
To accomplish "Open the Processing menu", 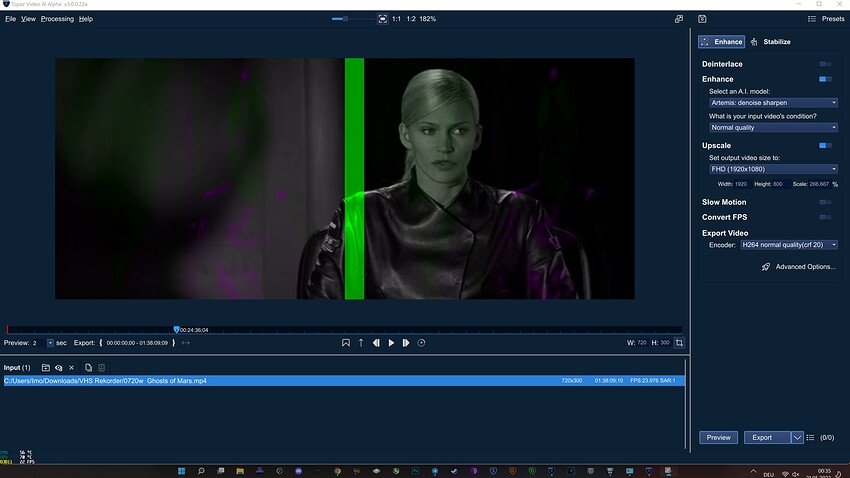I will pos(57,19).
